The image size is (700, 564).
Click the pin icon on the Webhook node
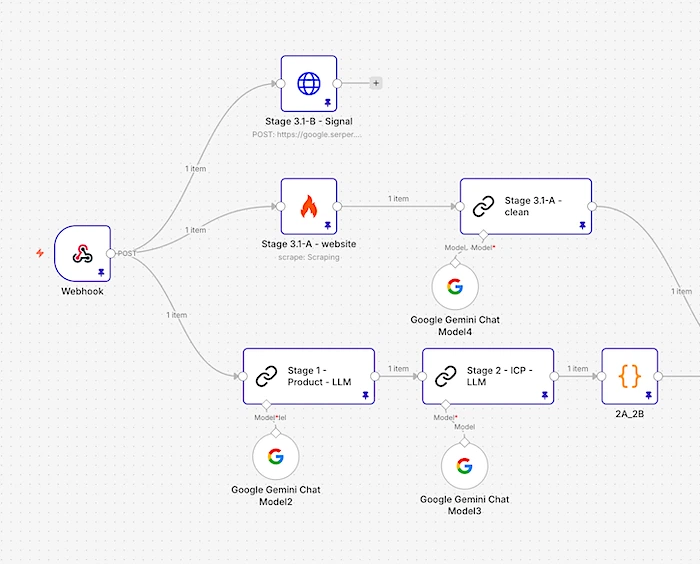(100, 271)
